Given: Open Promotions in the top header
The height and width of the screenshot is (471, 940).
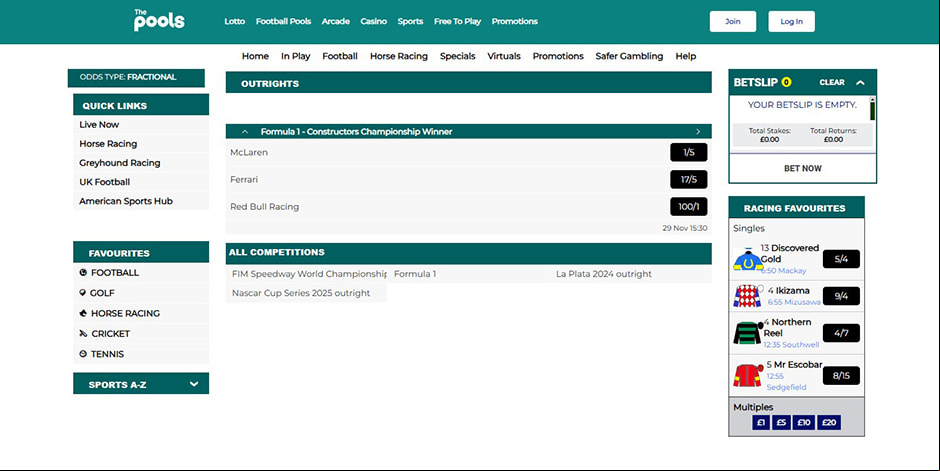Looking at the screenshot, I should coord(514,21).
